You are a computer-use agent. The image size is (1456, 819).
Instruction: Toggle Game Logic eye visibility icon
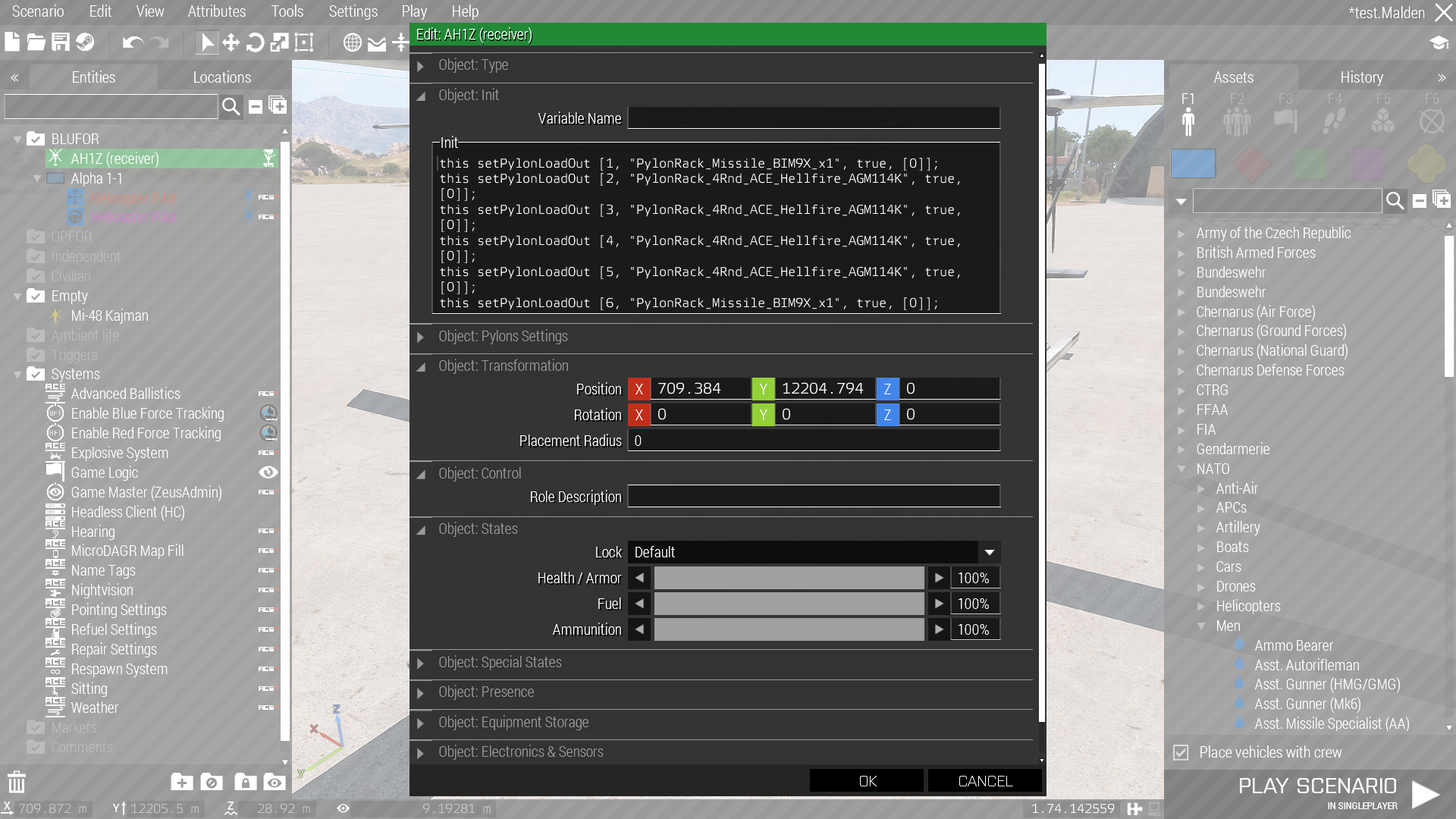268,472
